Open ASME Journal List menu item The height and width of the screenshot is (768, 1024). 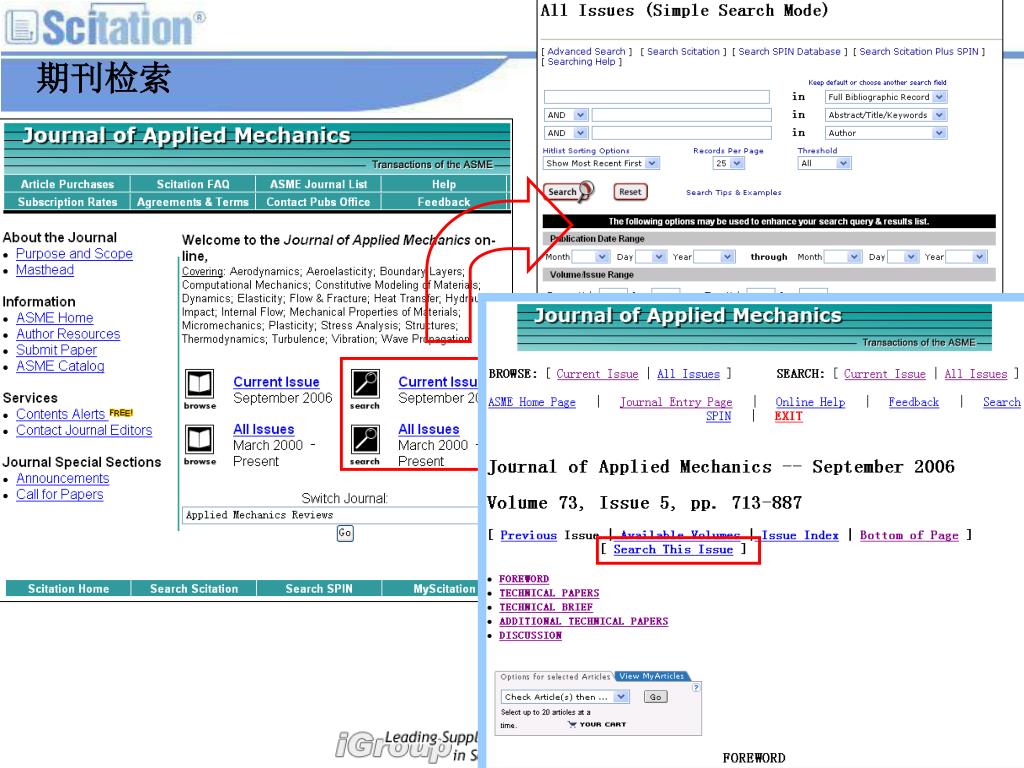pyautogui.click(x=319, y=184)
